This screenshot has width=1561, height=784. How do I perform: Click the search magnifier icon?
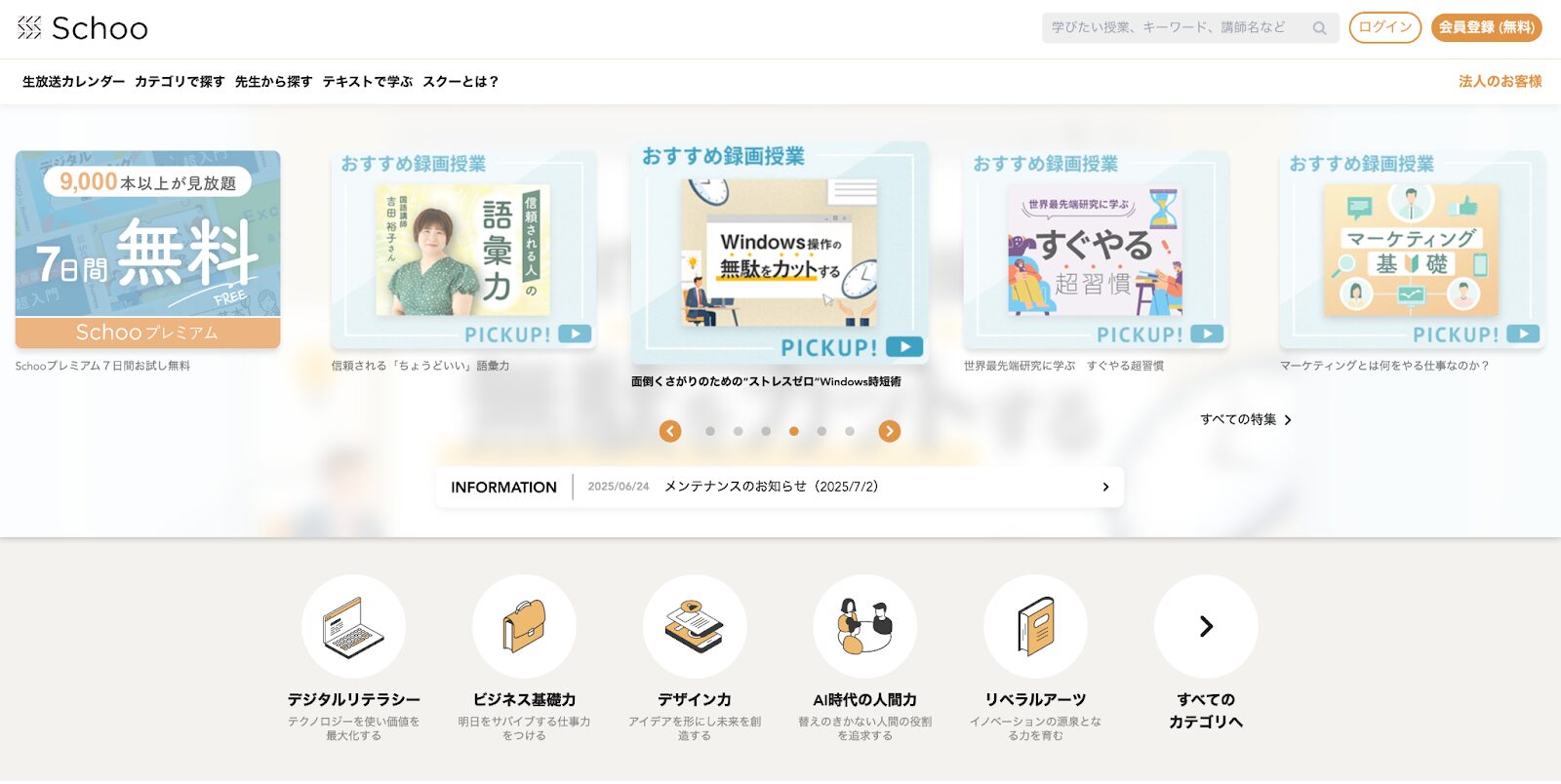click(1319, 28)
